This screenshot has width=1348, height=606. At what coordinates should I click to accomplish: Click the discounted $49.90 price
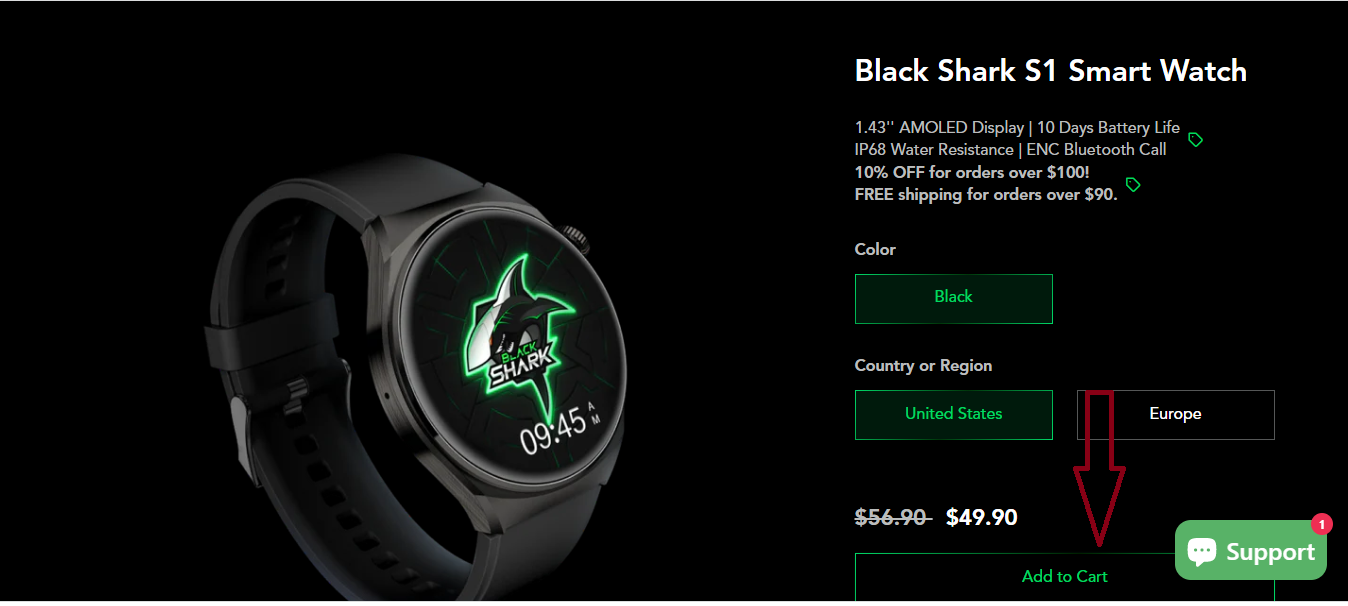(x=982, y=517)
